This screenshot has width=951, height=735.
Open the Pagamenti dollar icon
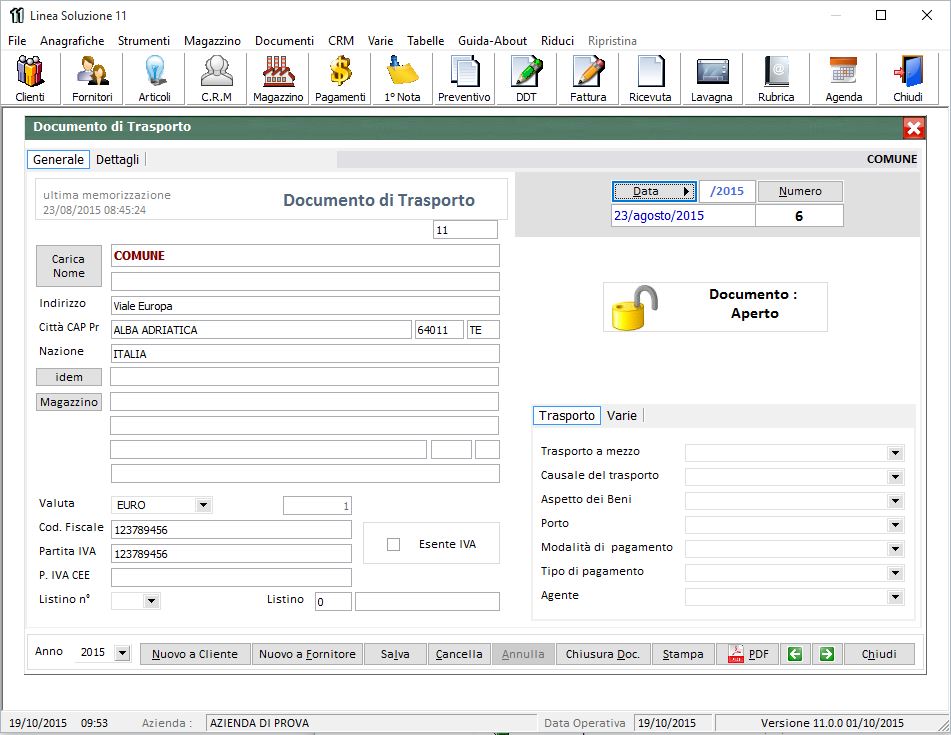click(x=340, y=78)
